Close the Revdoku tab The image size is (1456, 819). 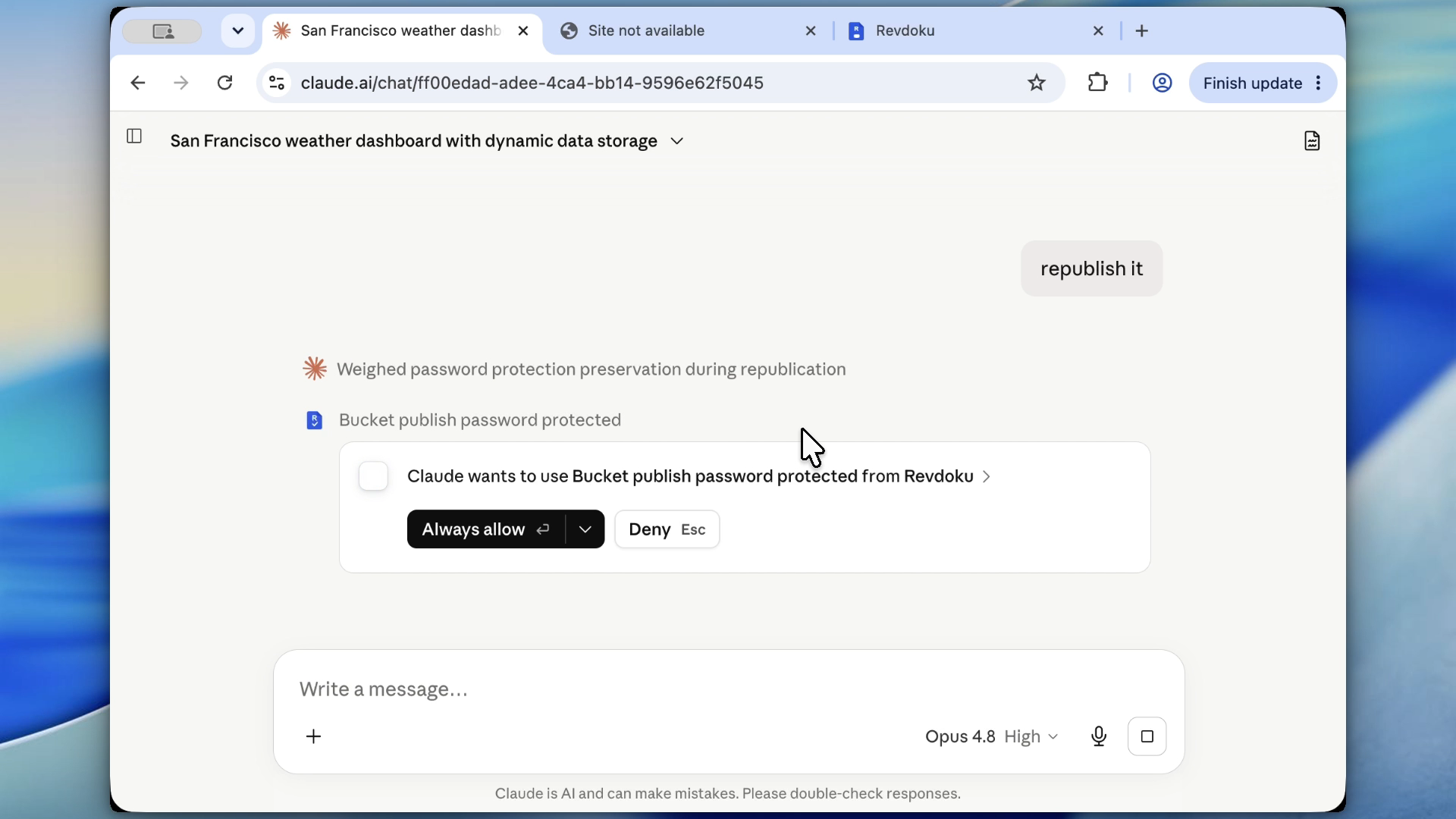pos(1098,31)
